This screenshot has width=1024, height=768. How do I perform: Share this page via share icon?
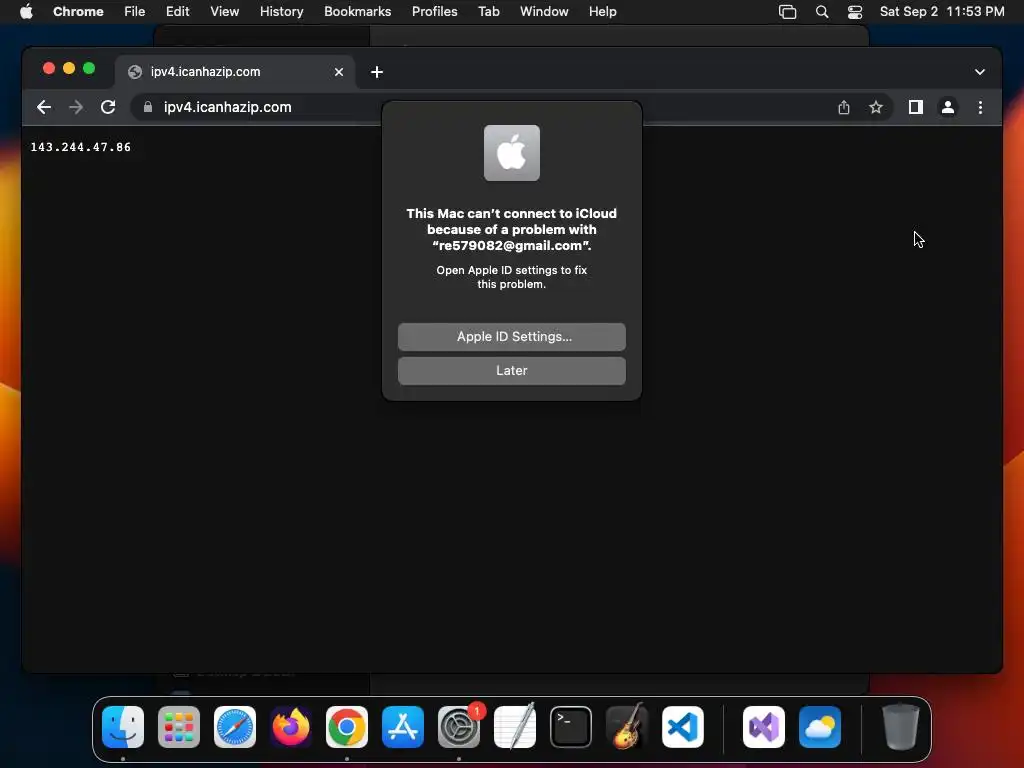pos(844,107)
